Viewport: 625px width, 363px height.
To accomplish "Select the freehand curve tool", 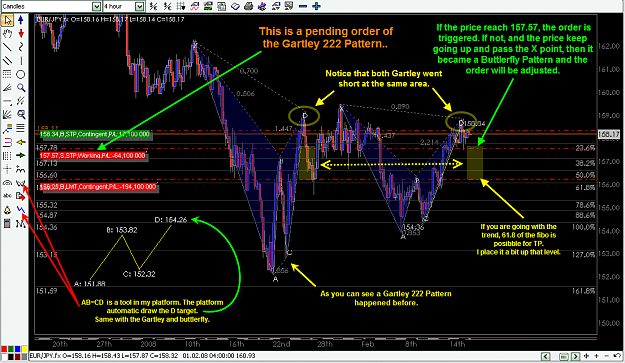I will click(x=21, y=47).
